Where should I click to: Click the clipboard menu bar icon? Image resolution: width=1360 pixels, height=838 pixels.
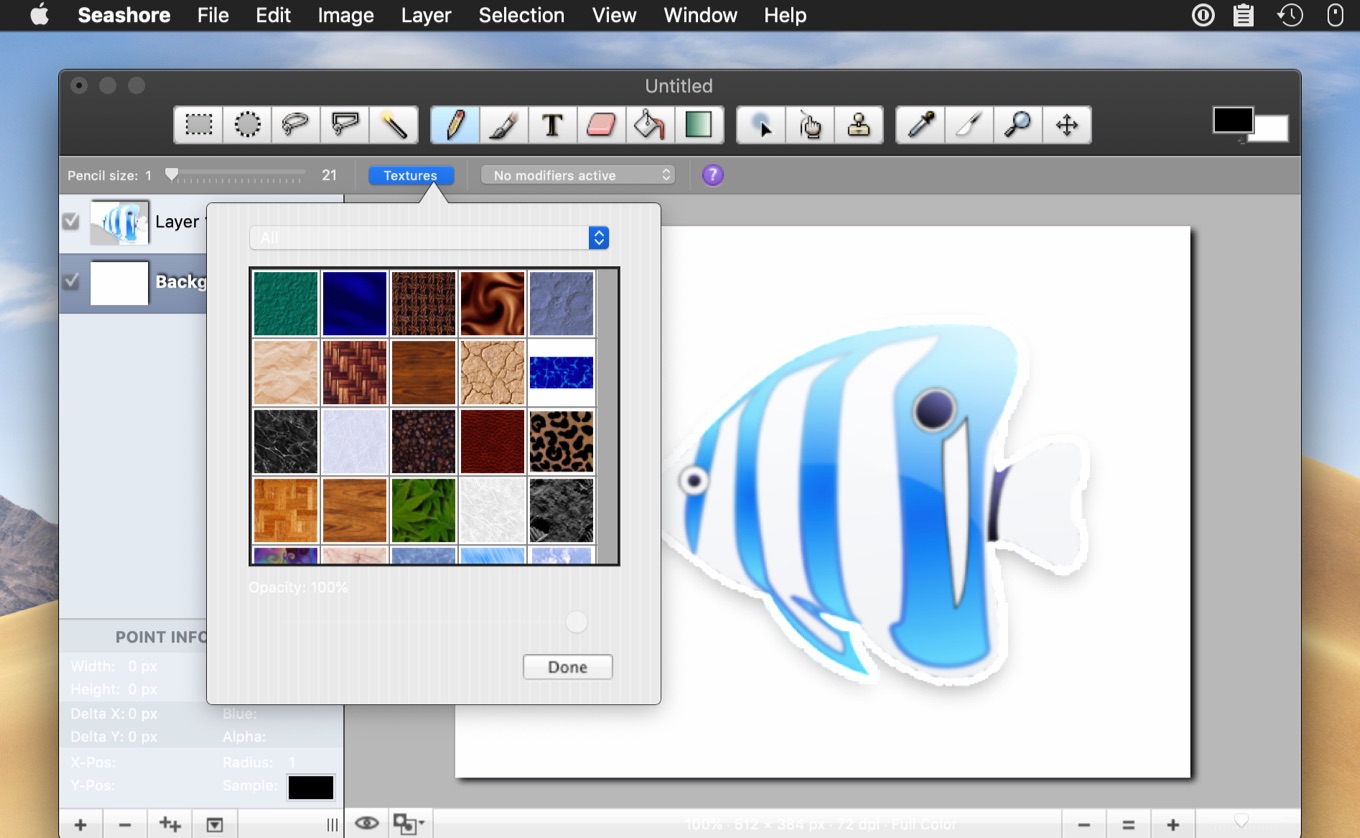tap(1243, 15)
